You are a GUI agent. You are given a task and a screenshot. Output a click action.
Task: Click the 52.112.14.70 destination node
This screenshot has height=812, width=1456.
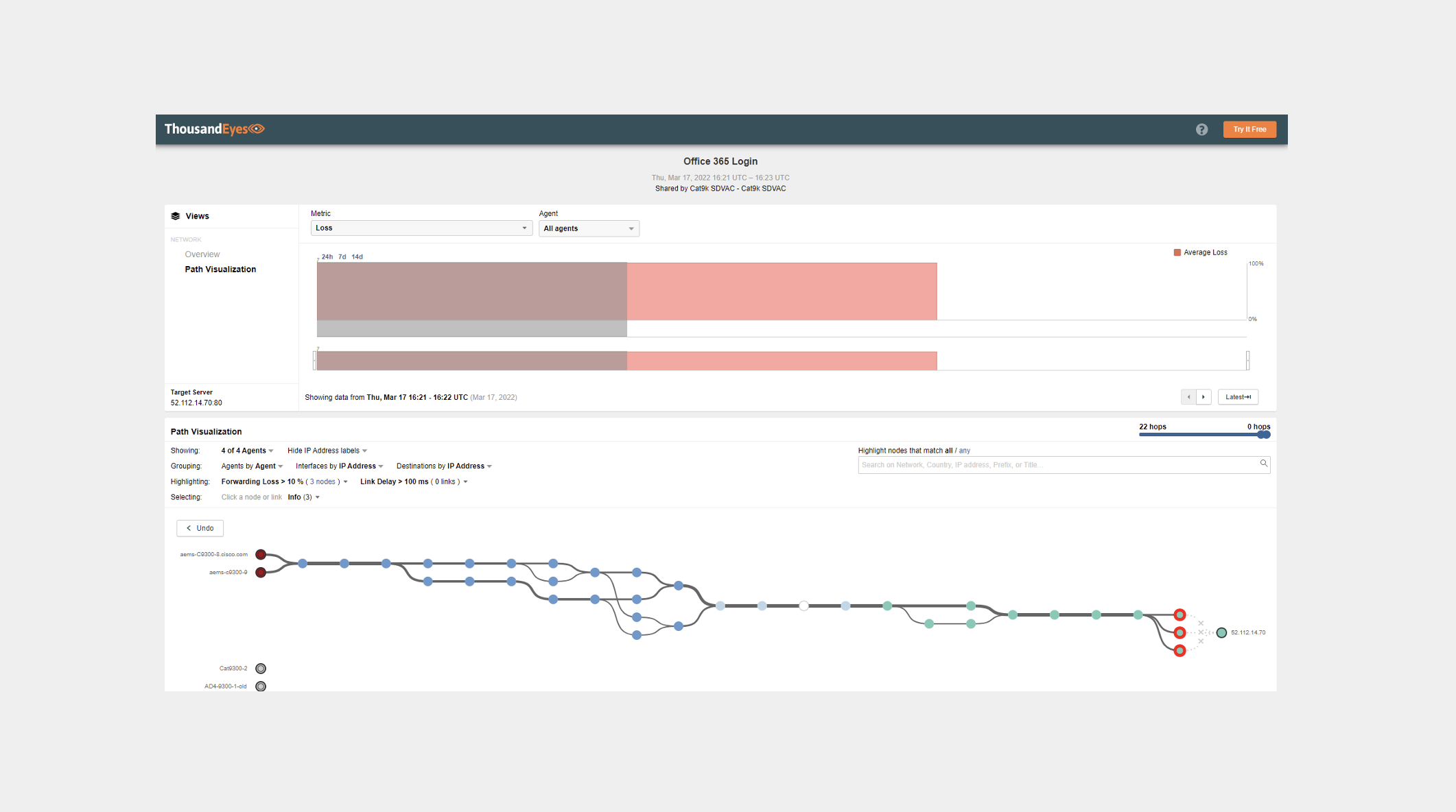coord(1221,632)
